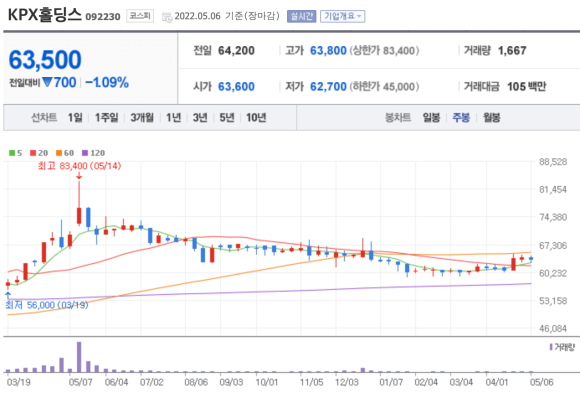Switch to the 월봉 monthly candle chart
580x393 pixels.
(492, 118)
